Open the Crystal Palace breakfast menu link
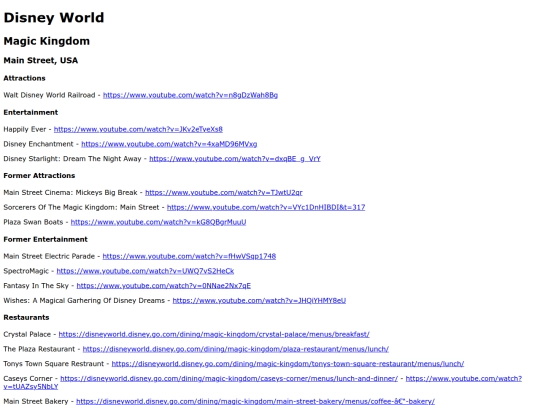 point(214,334)
